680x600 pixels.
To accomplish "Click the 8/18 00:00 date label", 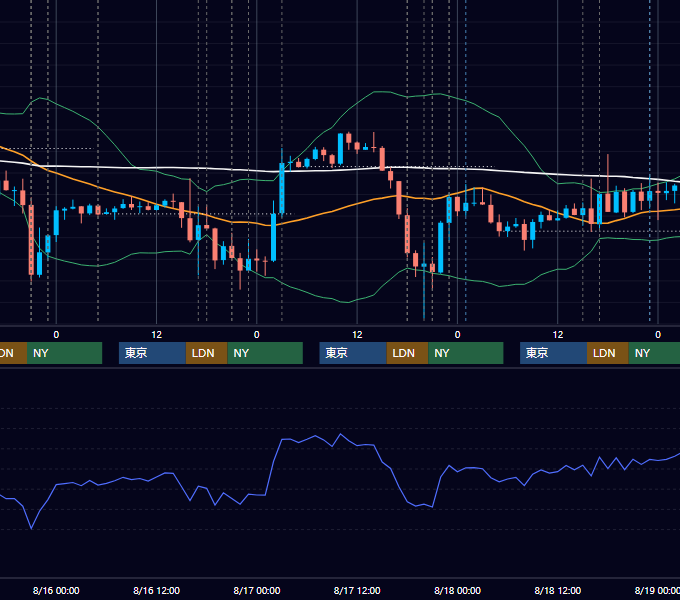I will 457,590.
